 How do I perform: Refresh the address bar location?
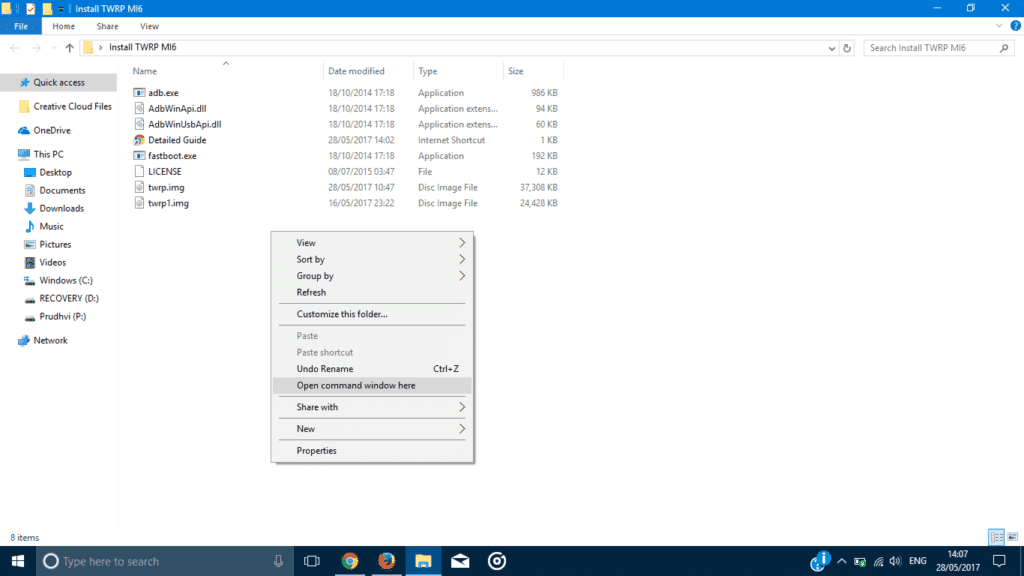[847, 48]
